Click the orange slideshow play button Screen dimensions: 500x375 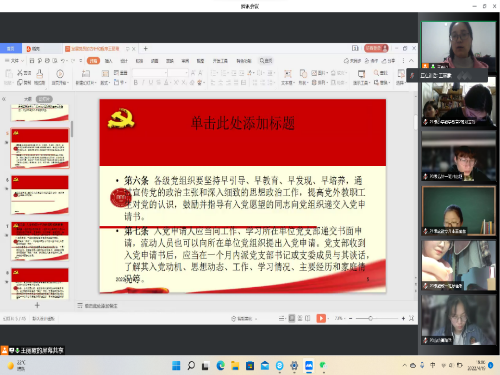pyautogui.click(x=321, y=318)
